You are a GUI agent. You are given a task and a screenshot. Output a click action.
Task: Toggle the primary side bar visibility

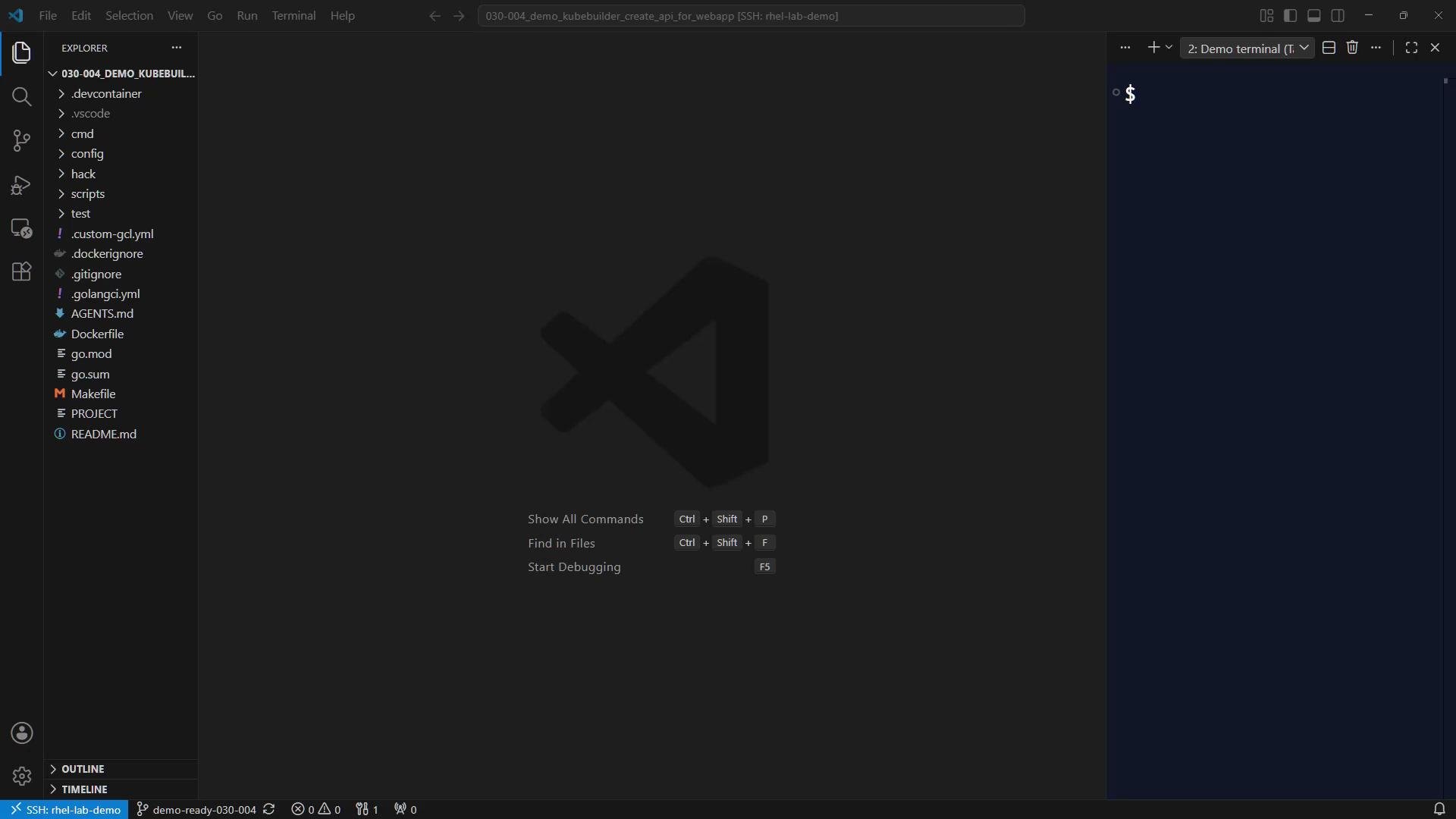[x=1290, y=15]
